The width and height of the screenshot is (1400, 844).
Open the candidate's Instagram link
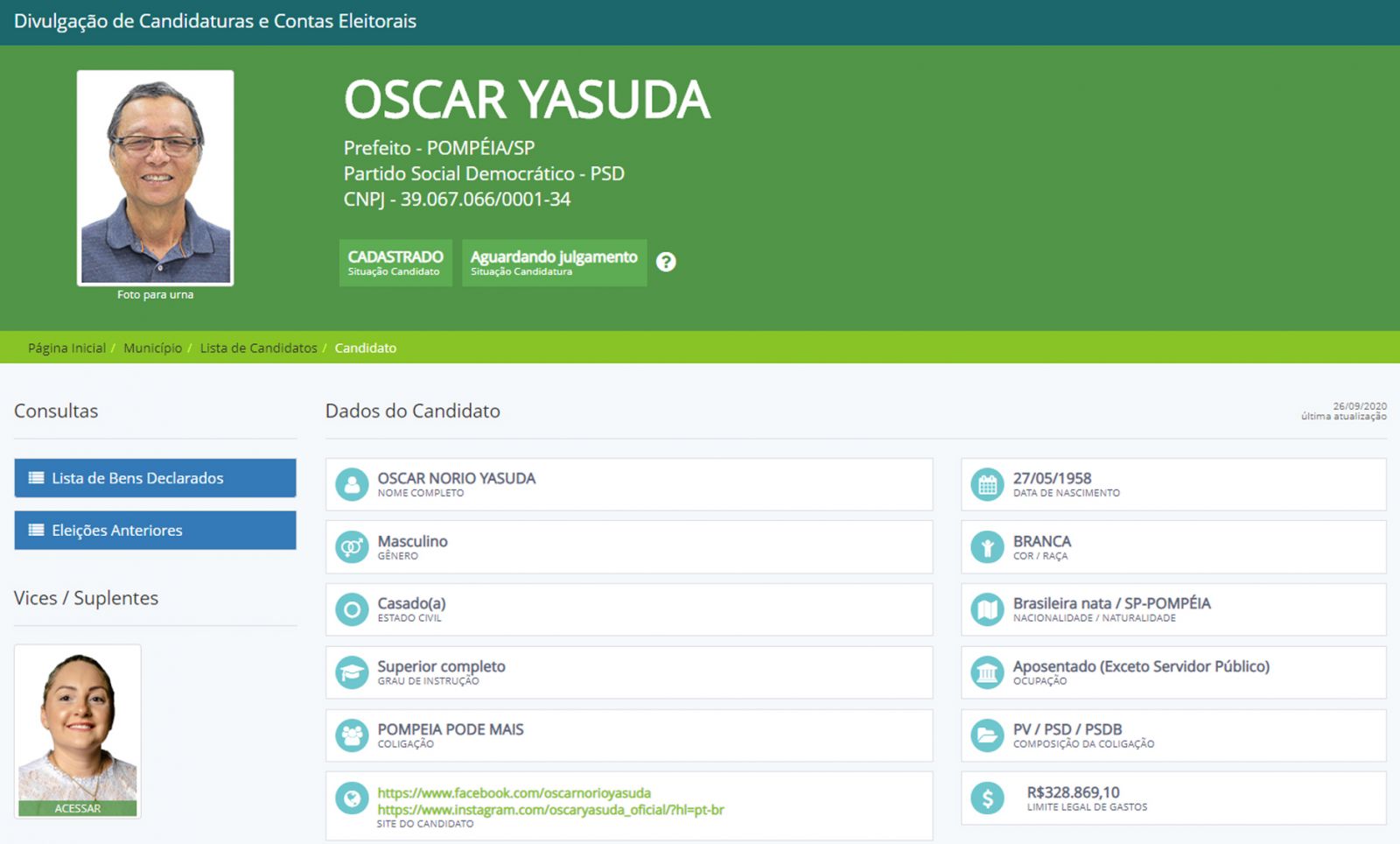550,810
